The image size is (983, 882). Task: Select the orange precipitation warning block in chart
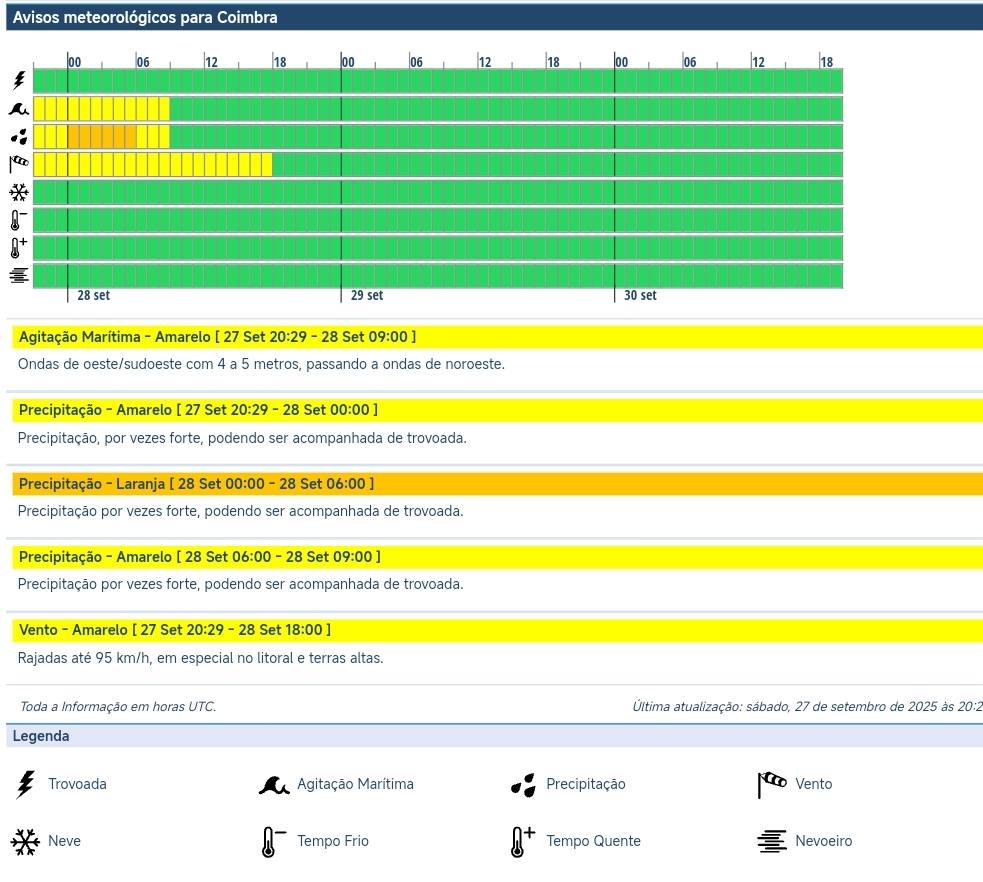tap(102, 137)
